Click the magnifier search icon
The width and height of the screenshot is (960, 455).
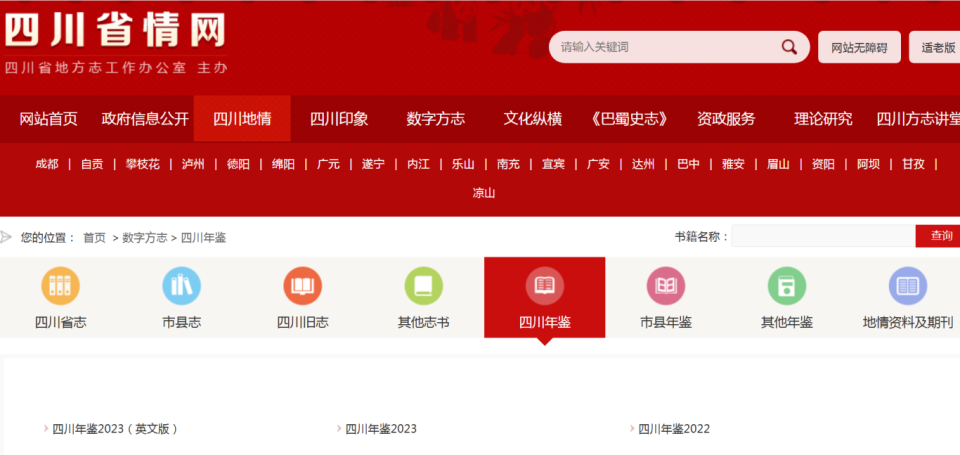789,47
